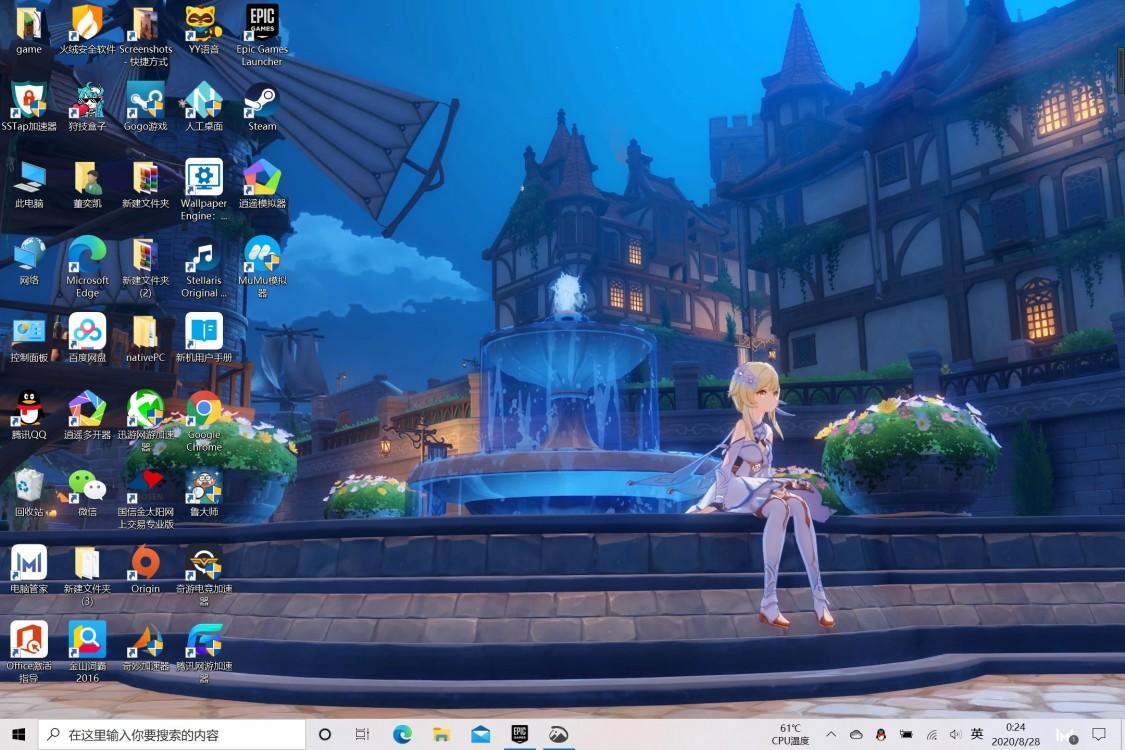Select the 奇妙加速器 desktop shortcut
Screen dimensions: 1125x750
tap(146, 647)
